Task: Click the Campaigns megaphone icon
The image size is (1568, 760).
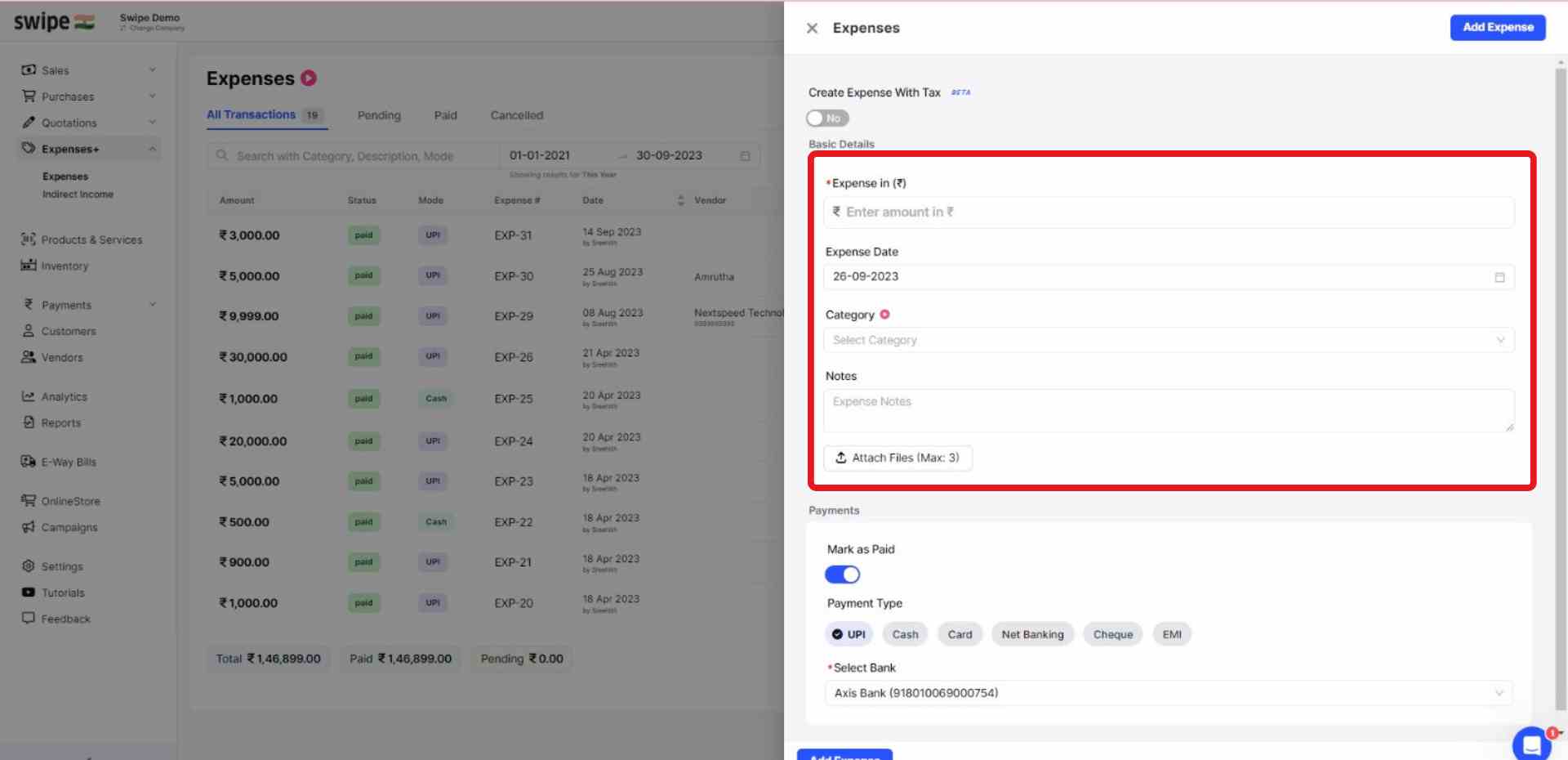Action: [x=29, y=526]
